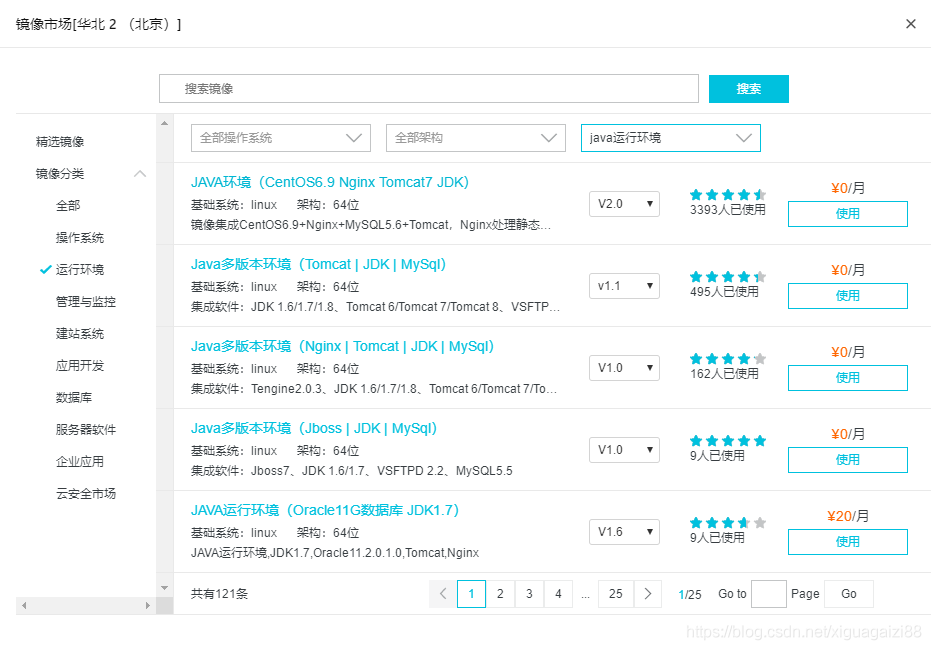Screen dimensions: 931x650
Task: Click the 搜索 search button
Action: 748,89
